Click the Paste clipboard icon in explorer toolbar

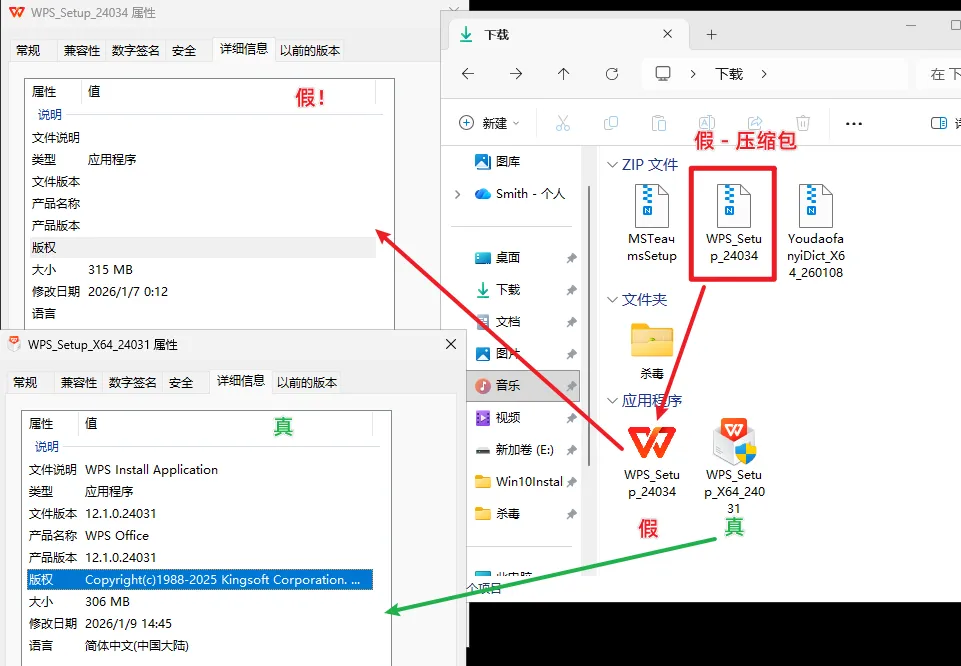pos(658,123)
